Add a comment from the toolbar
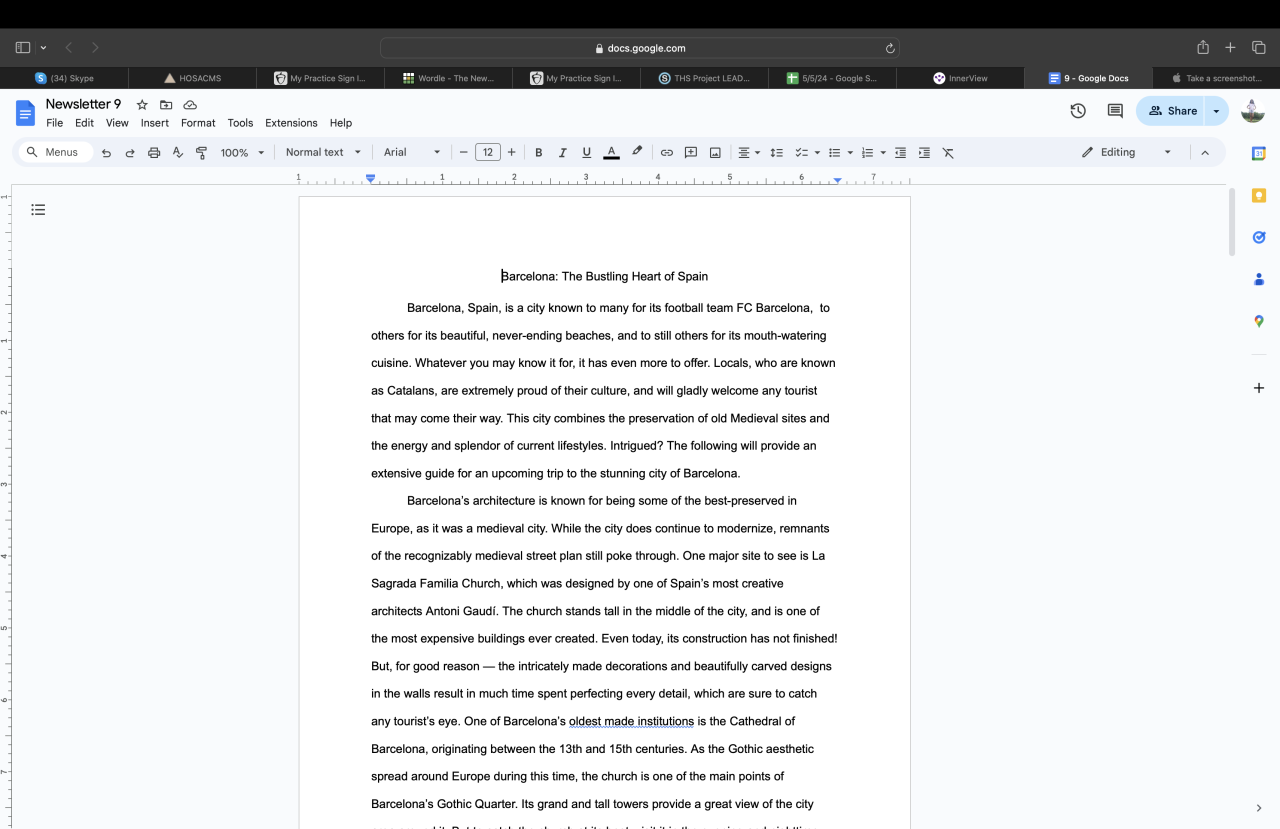 tap(691, 153)
